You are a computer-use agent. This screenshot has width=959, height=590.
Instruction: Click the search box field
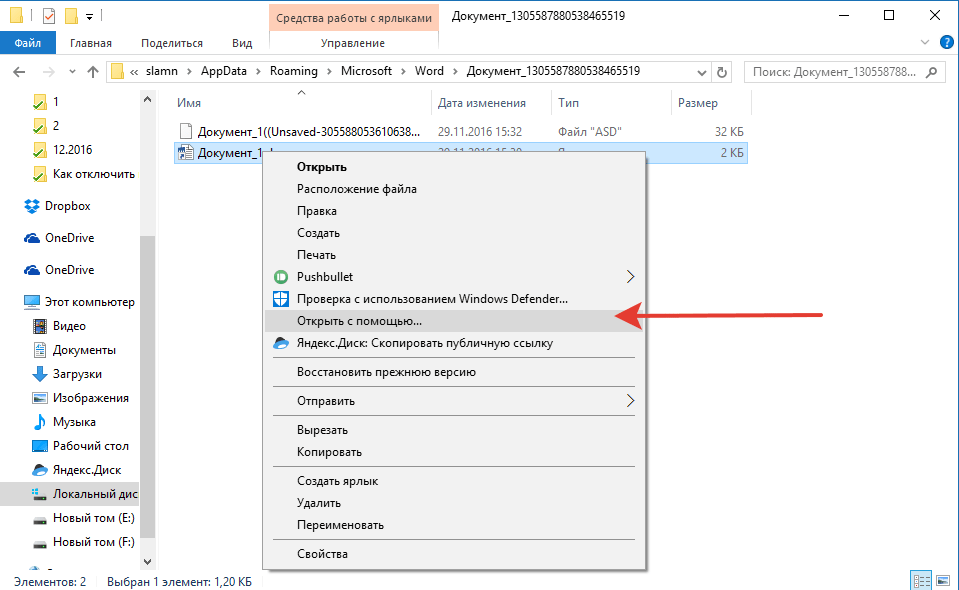pos(835,72)
